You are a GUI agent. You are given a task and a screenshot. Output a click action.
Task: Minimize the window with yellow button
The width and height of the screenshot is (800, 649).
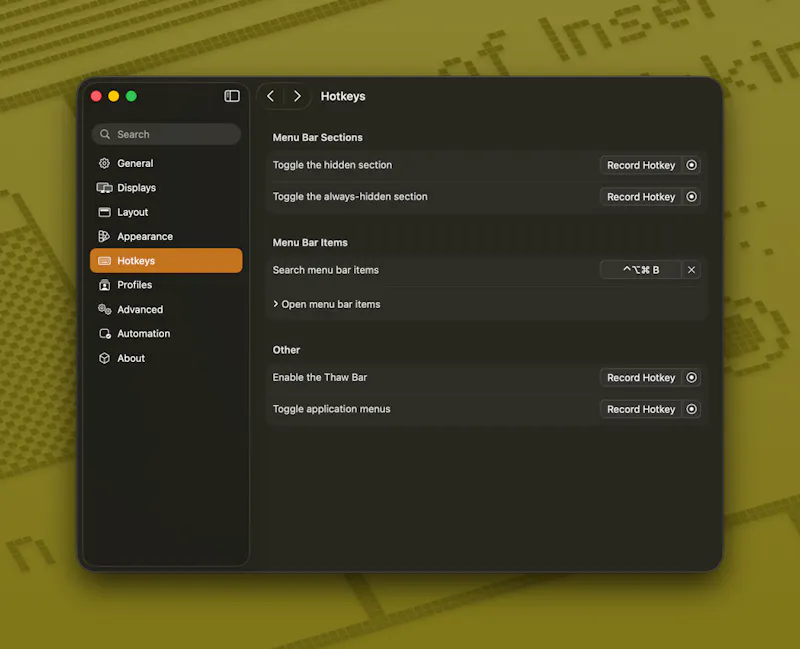coord(114,96)
